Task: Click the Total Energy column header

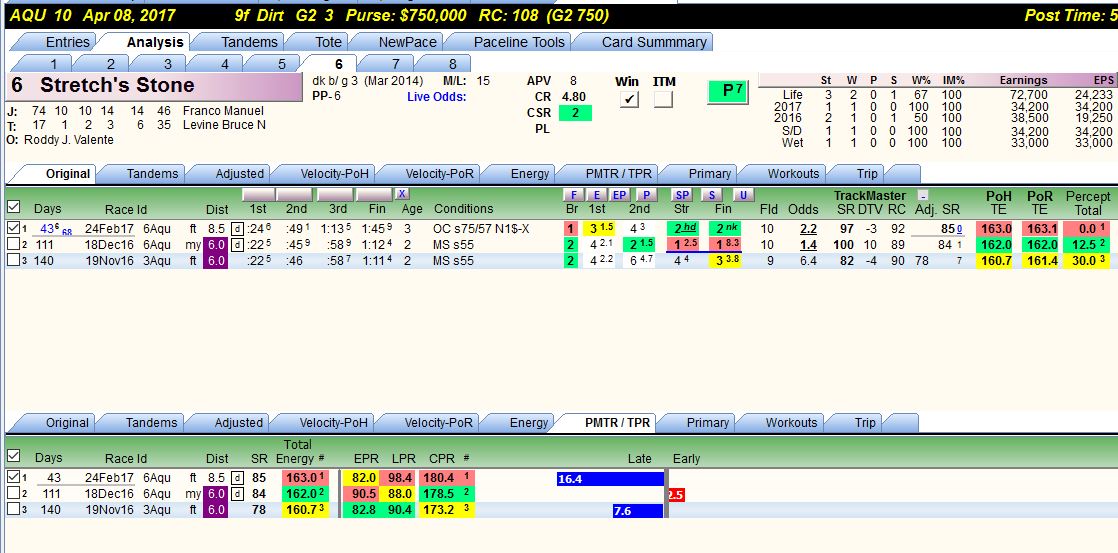Action: pos(299,452)
